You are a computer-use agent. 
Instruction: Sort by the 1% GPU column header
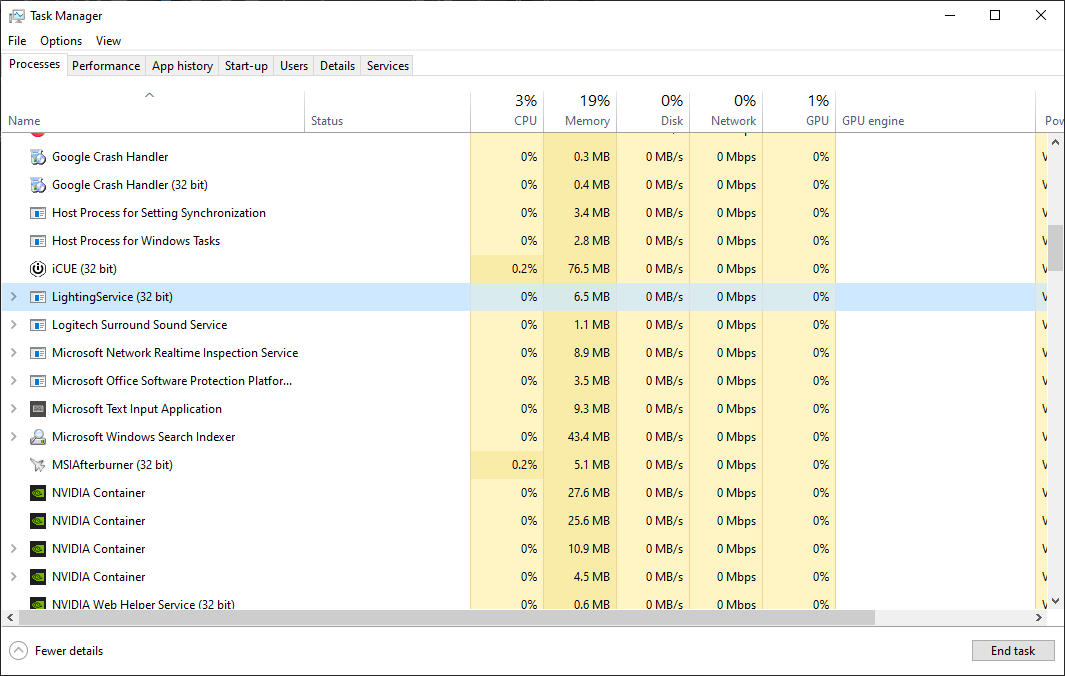799,111
